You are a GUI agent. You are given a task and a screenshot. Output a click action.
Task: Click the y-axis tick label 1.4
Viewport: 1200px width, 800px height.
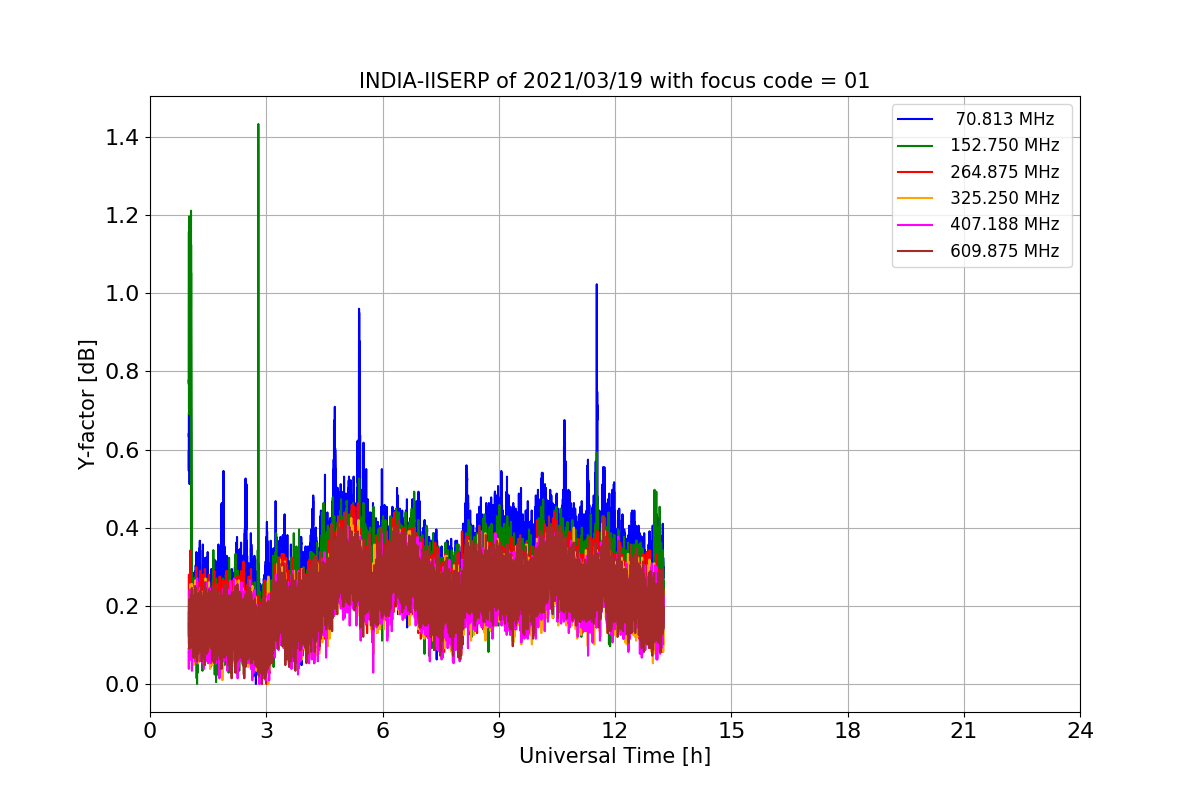[x=122, y=137]
